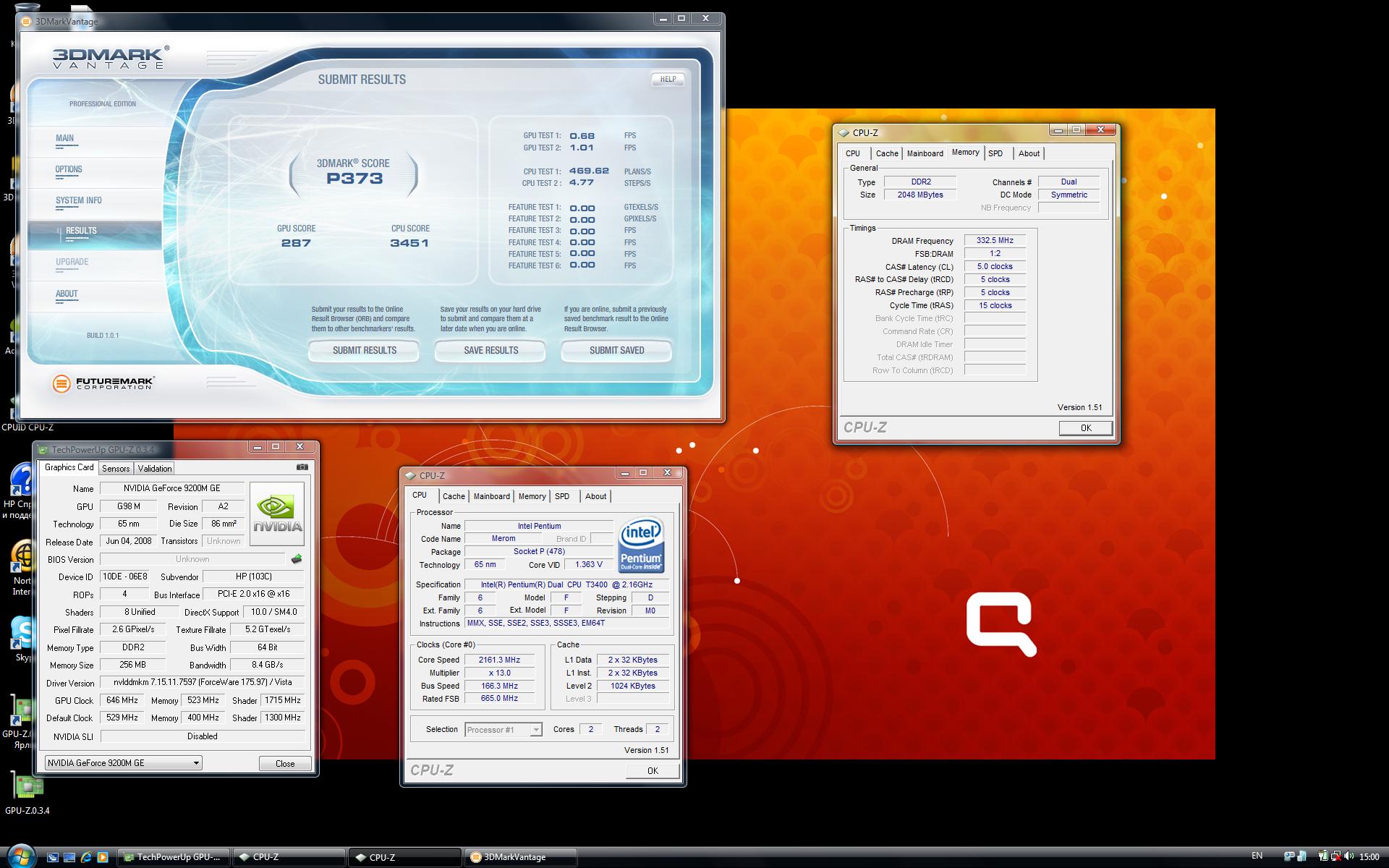Click Close button in GPU-Z
Image resolution: width=1389 pixels, height=868 pixels.
tap(285, 763)
